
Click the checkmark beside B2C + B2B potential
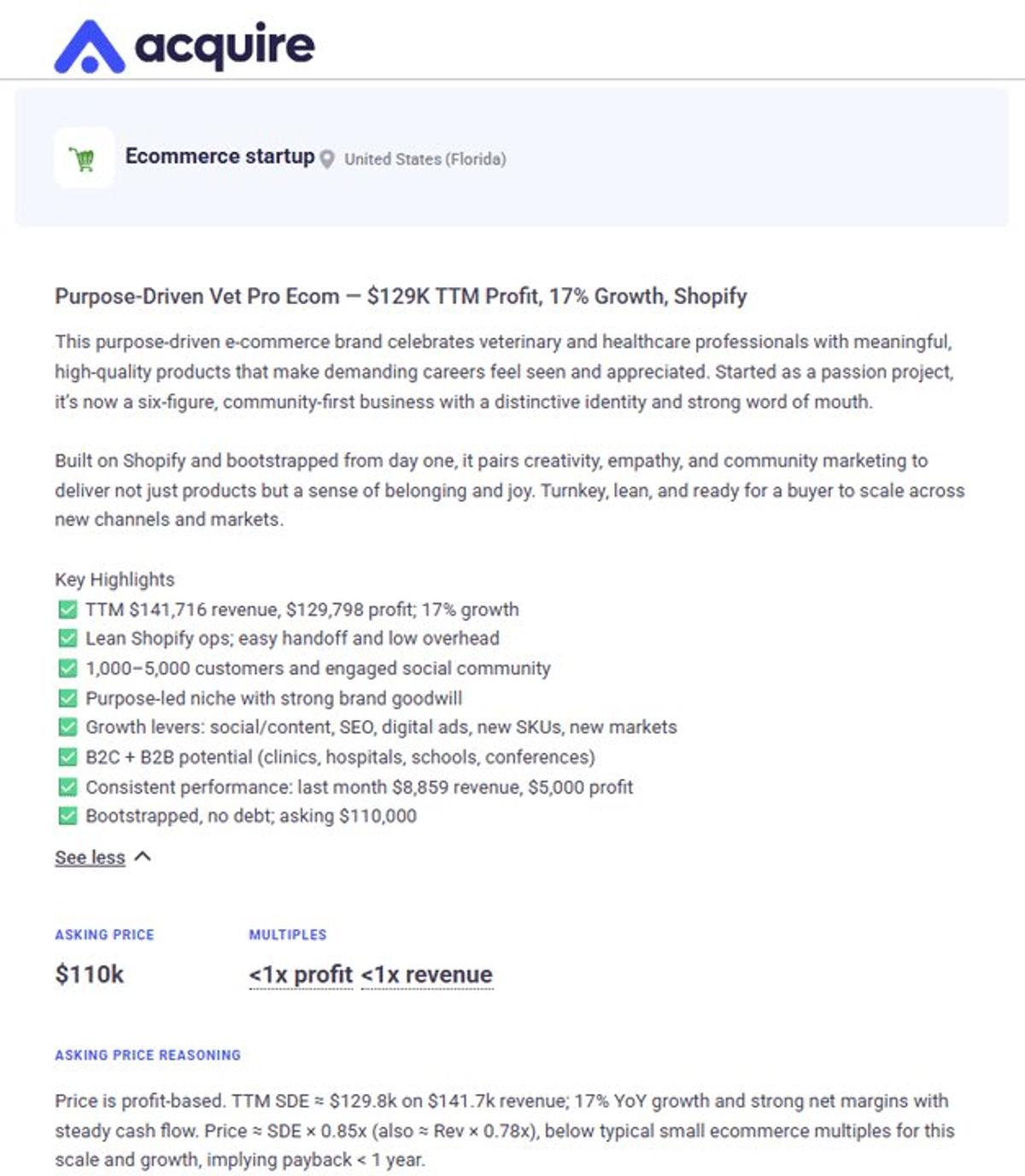tap(67, 758)
